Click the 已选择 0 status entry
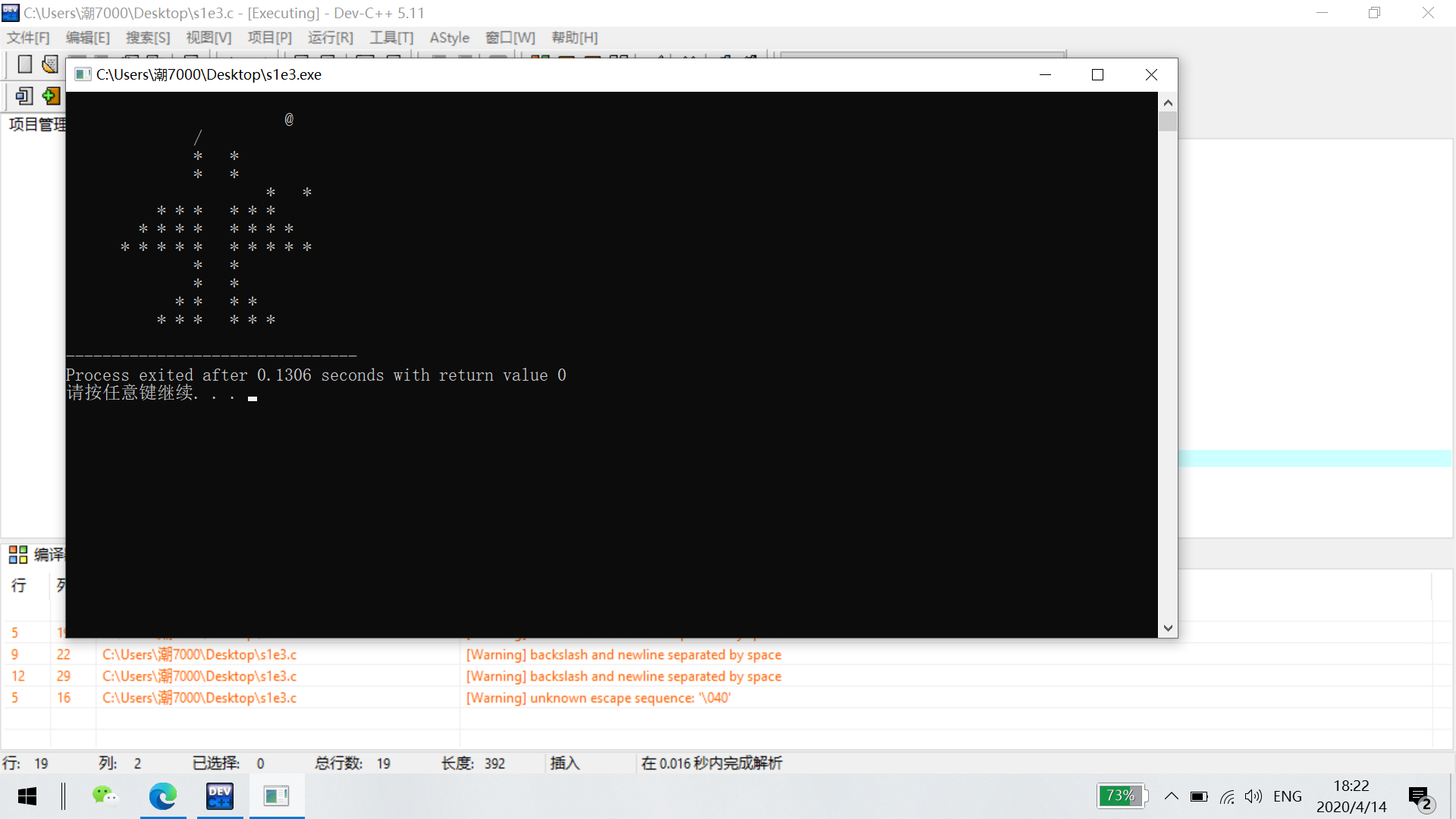The image size is (1456, 819). point(228,763)
